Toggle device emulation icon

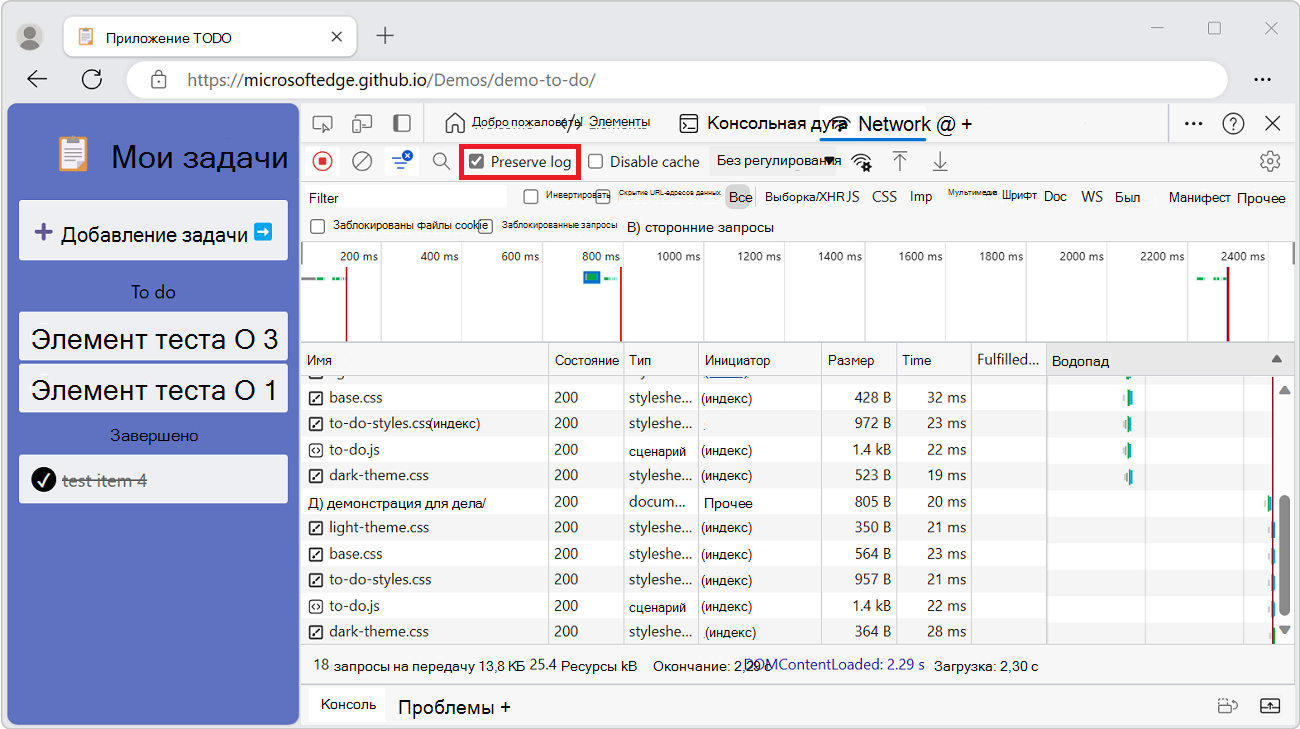[x=362, y=124]
